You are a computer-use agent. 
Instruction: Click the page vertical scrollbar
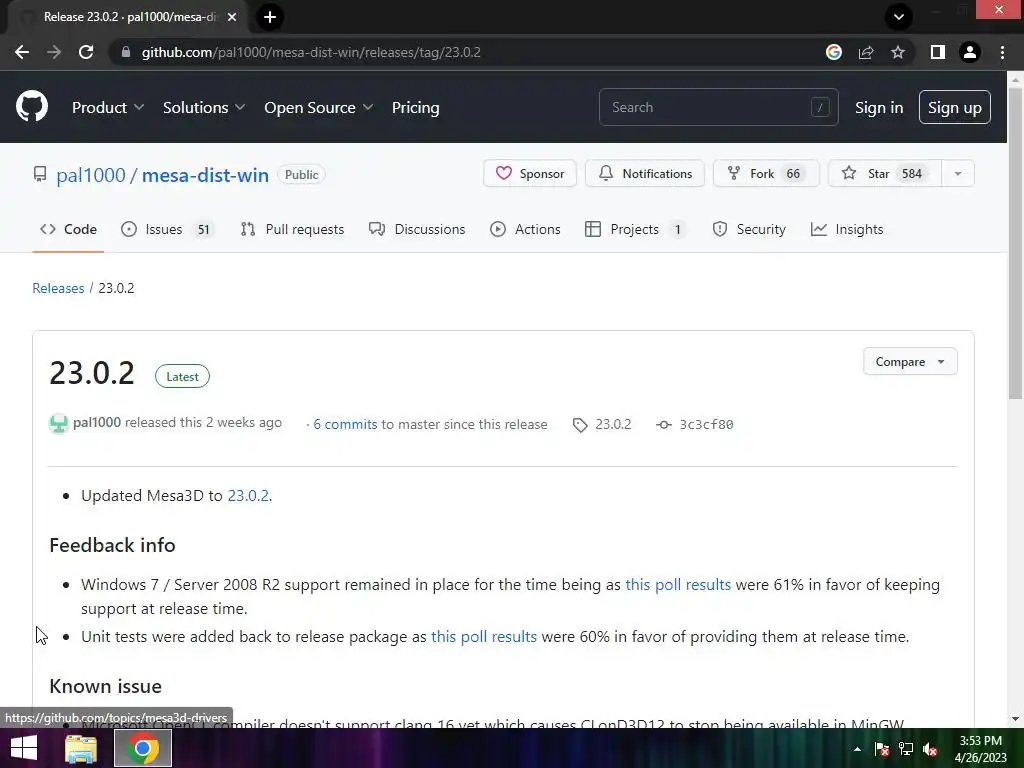pyautogui.click(x=1015, y=242)
